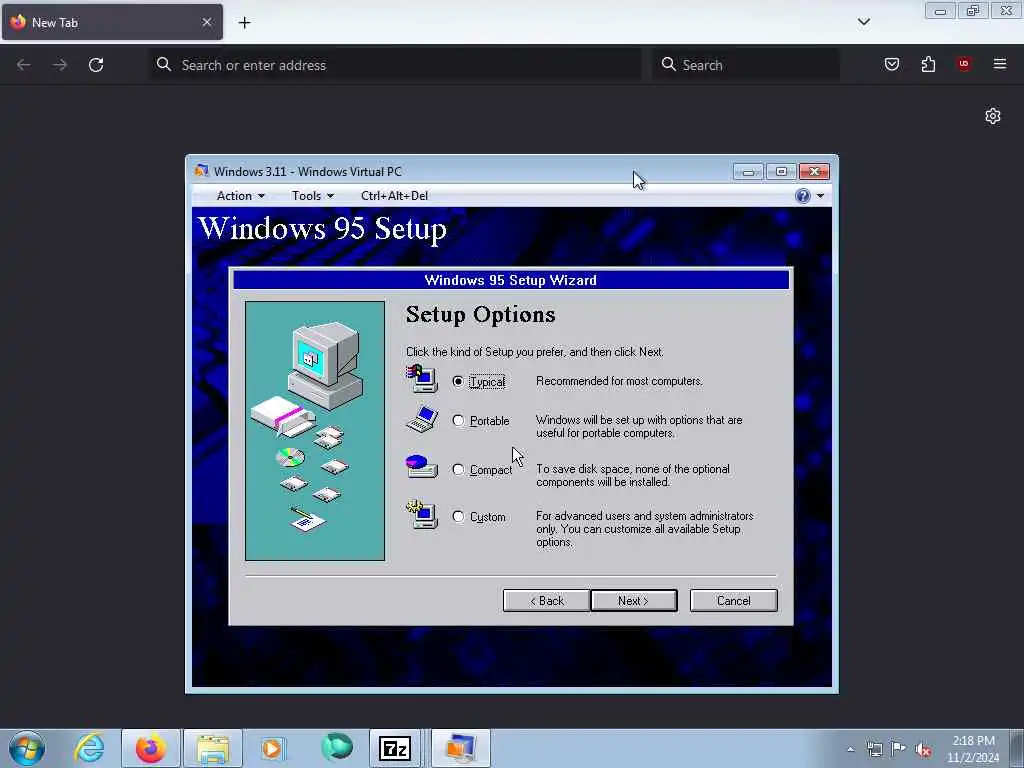This screenshot has width=1024, height=768.
Task: Send Ctrl+Alt+Del to the virtual machine
Action: click(394, 196)
